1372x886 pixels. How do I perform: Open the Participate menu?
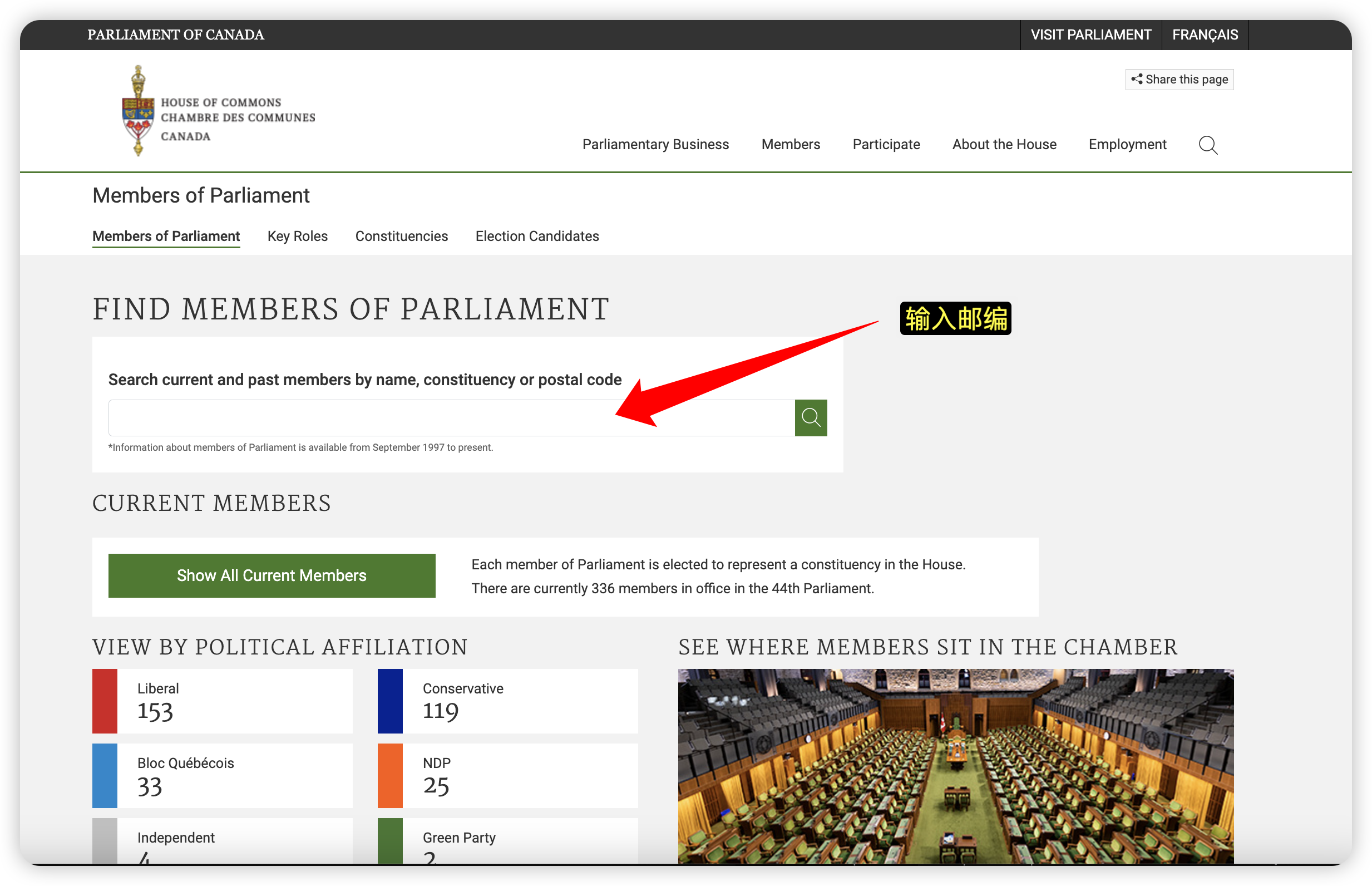[886, 144]
